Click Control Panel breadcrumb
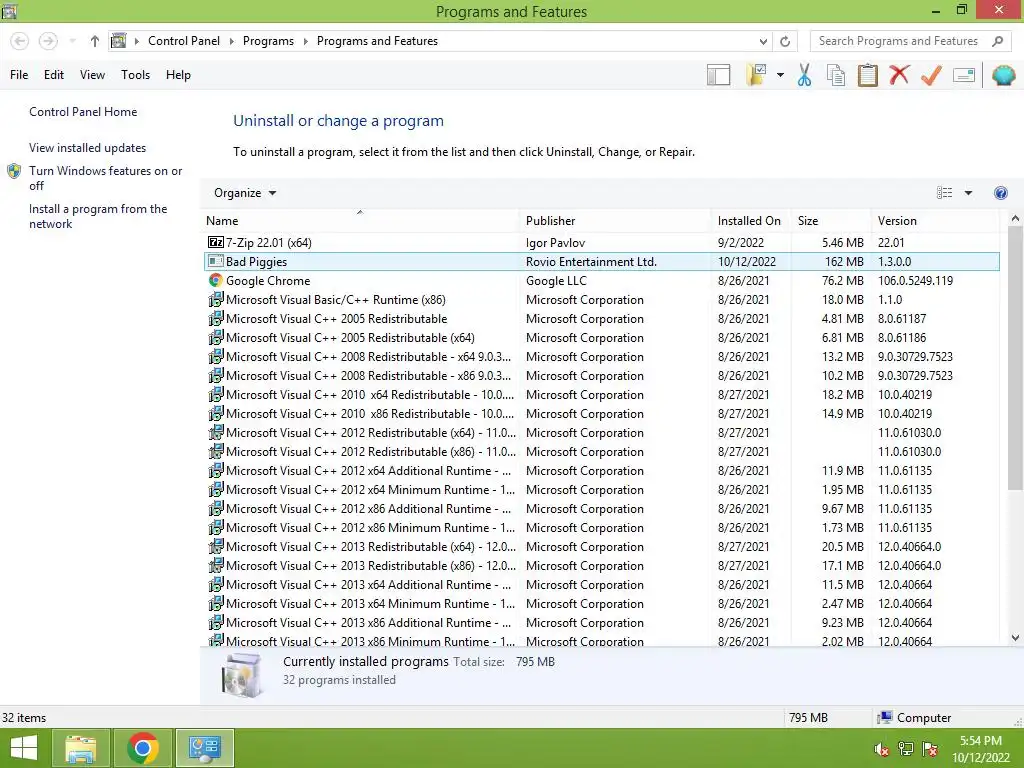 coord(184,41)
